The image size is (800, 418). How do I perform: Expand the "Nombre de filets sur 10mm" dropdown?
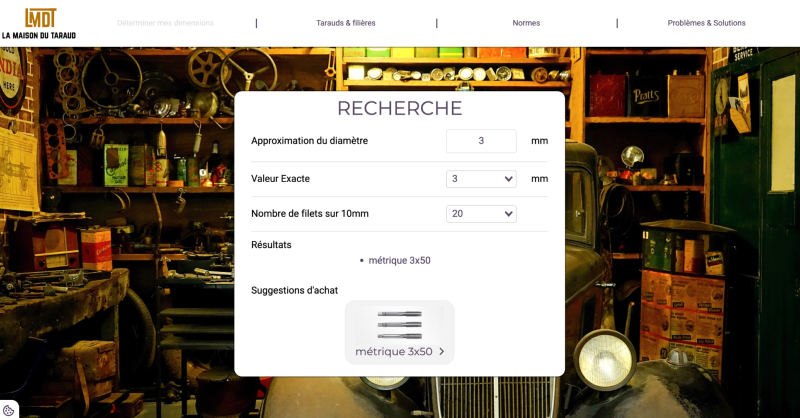[x=481, y=214]
